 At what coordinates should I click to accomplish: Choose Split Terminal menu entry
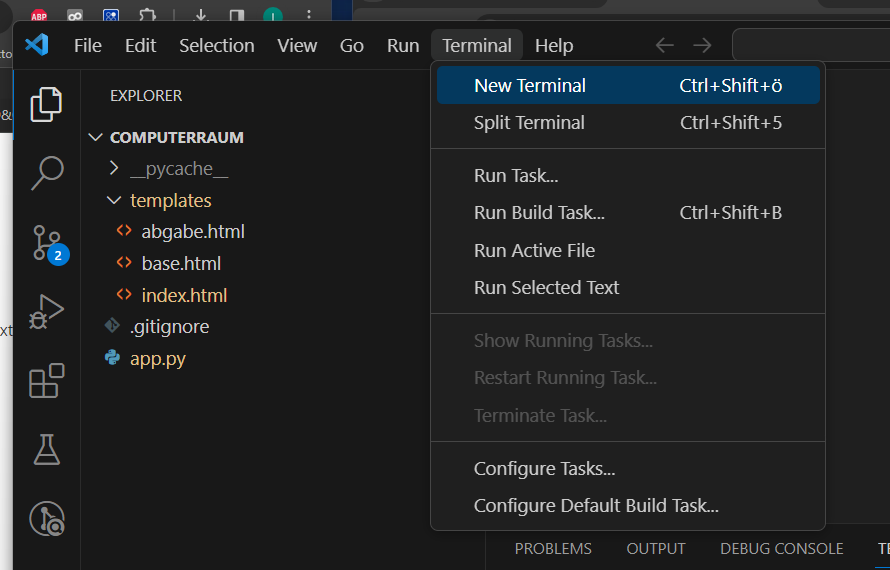(x=529, y=123)
